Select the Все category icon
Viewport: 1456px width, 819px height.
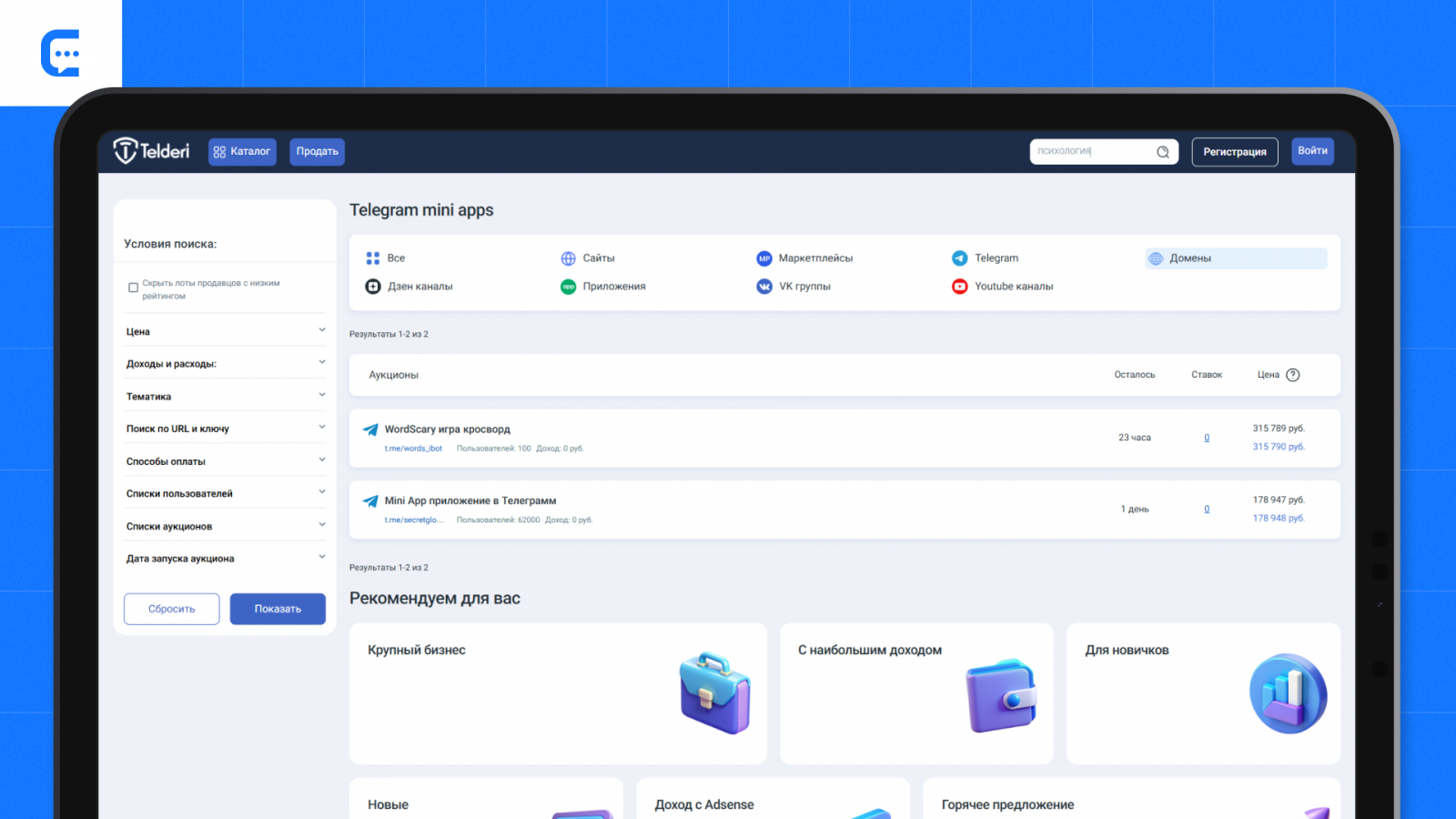click(x=373, y=258)
